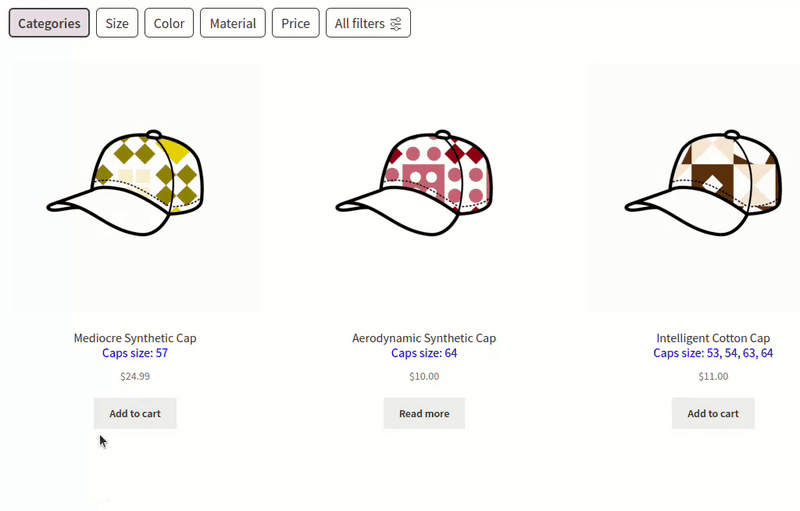The image size is (800, 511).
Task: Open the Intelligent Cotton Cap title link
Action: pos(713,338)
